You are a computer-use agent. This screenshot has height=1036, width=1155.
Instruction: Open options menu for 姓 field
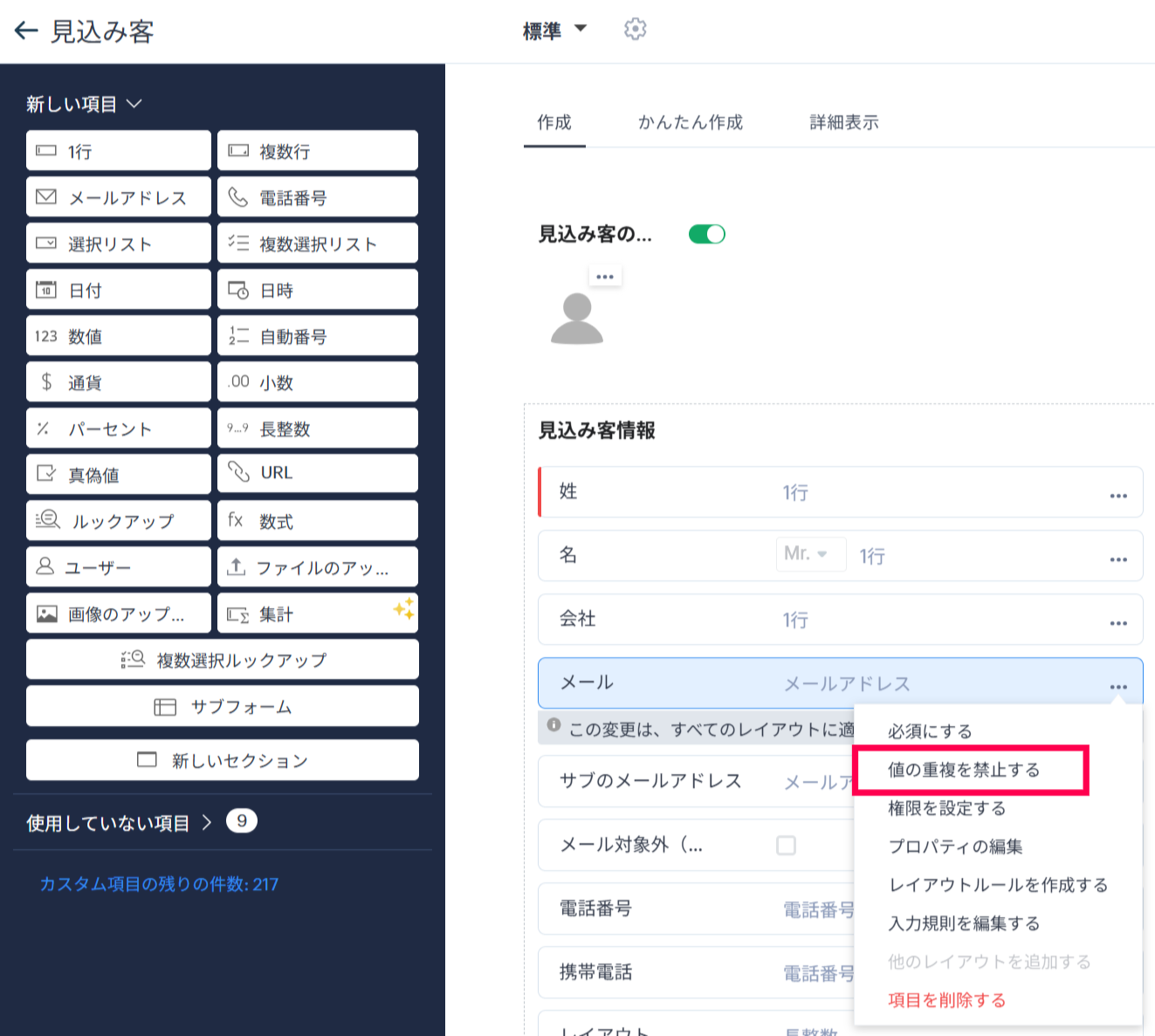point(1117,496)
